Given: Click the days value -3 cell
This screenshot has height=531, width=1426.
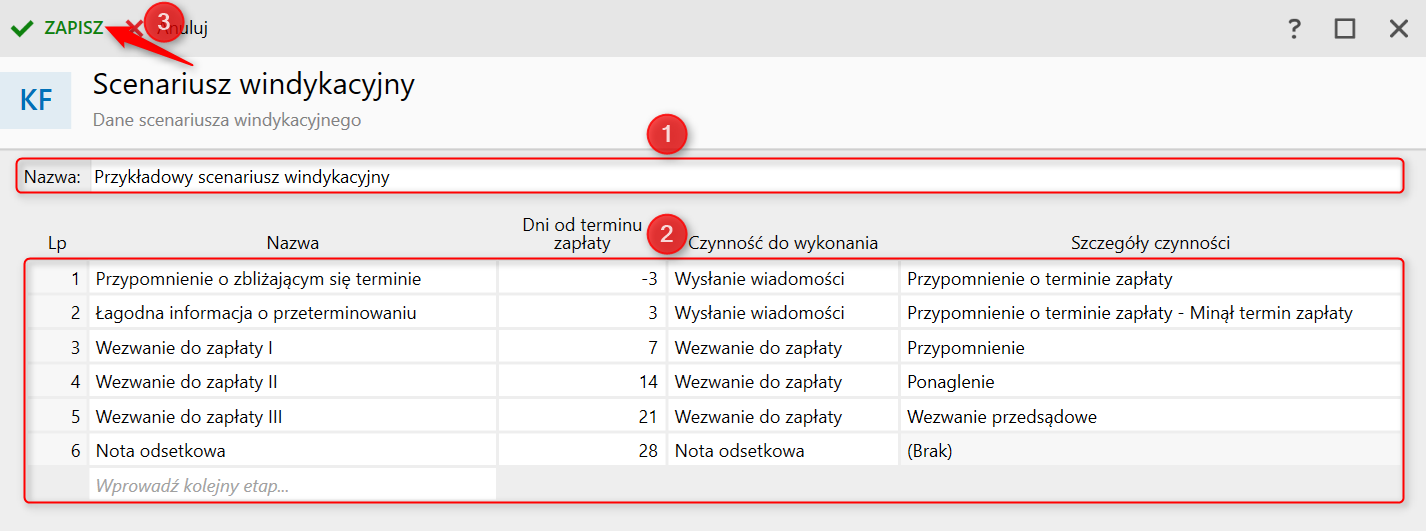Looking at the screenshot, I should click(x=582, y=279).
